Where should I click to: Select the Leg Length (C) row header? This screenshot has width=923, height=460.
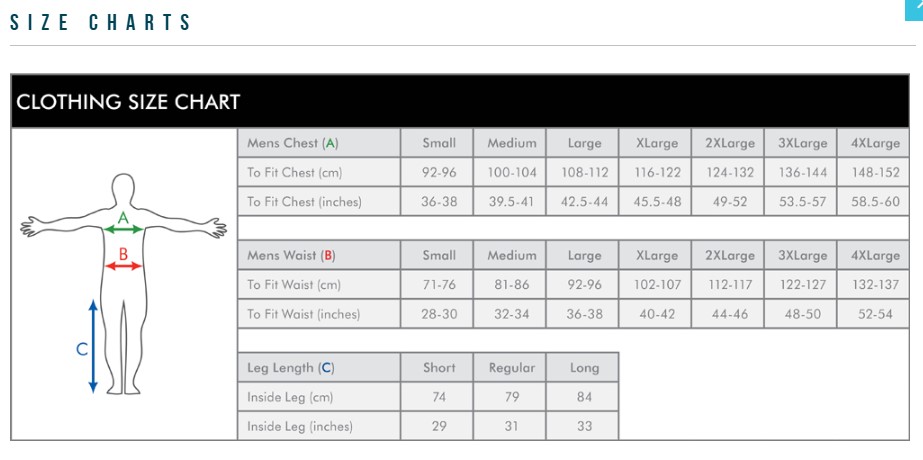pos(318,368)
